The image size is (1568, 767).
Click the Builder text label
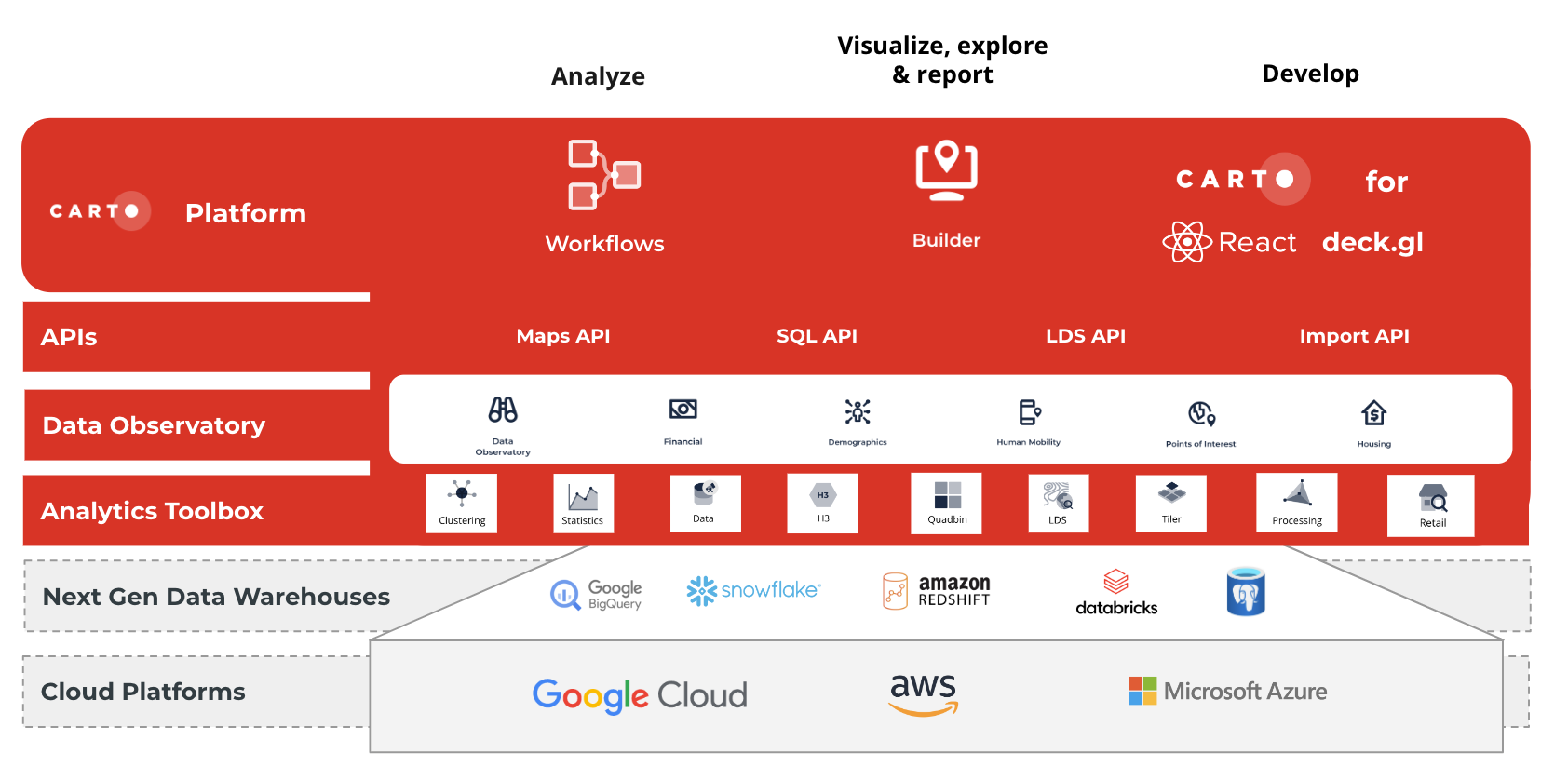[x=946, y=240]
